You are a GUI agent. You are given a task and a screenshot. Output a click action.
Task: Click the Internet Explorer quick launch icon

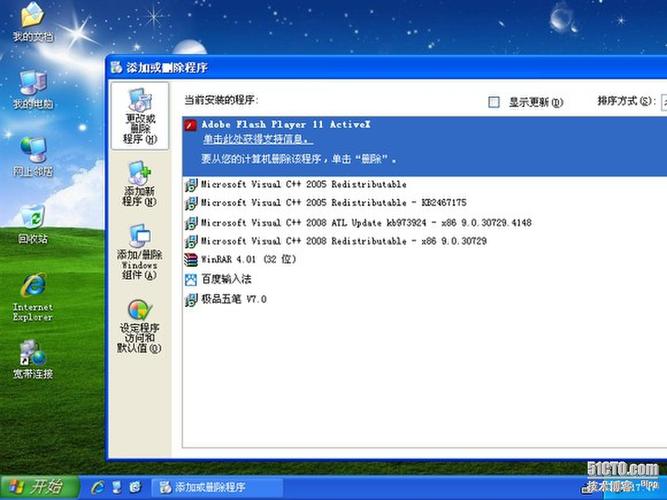pos(97,487)
